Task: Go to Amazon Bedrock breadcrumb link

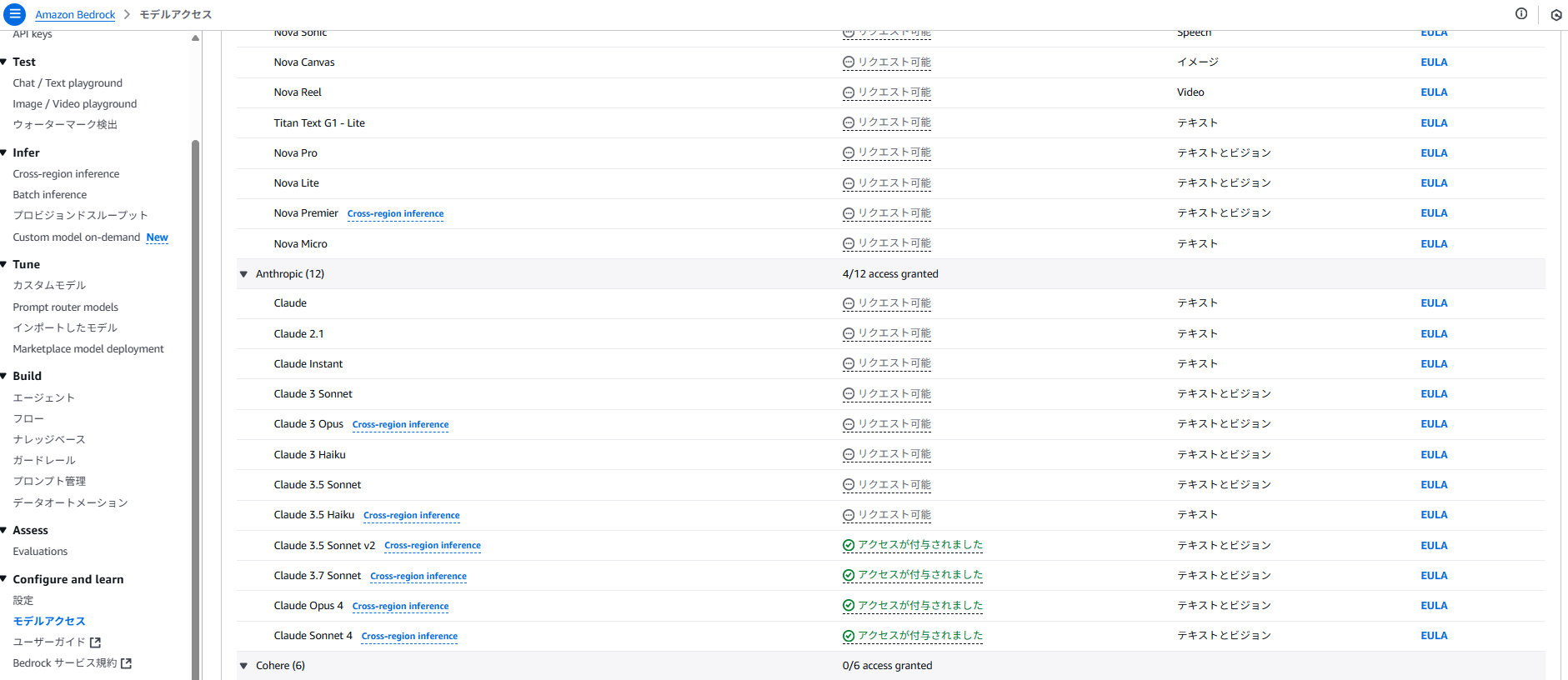Action: 75,15
